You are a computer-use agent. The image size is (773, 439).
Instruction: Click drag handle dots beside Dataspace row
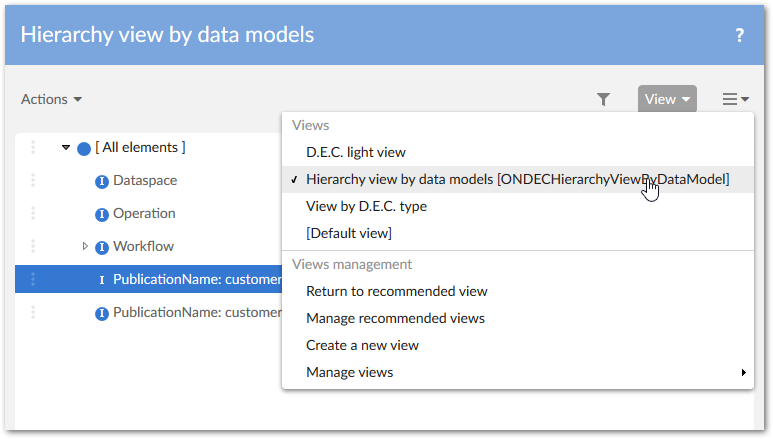tap(33, 181)
